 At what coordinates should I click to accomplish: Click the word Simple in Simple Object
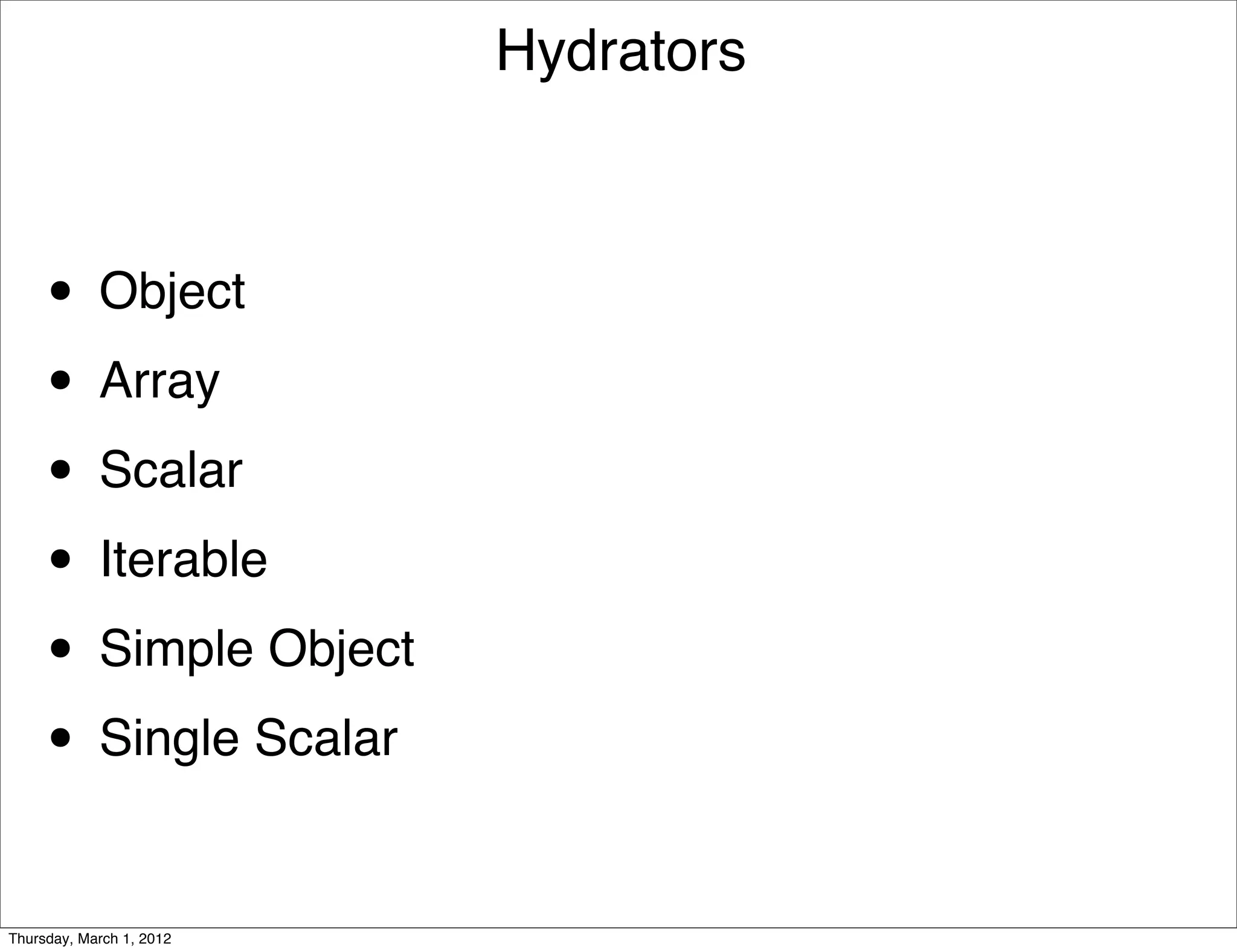pos(176,651)
